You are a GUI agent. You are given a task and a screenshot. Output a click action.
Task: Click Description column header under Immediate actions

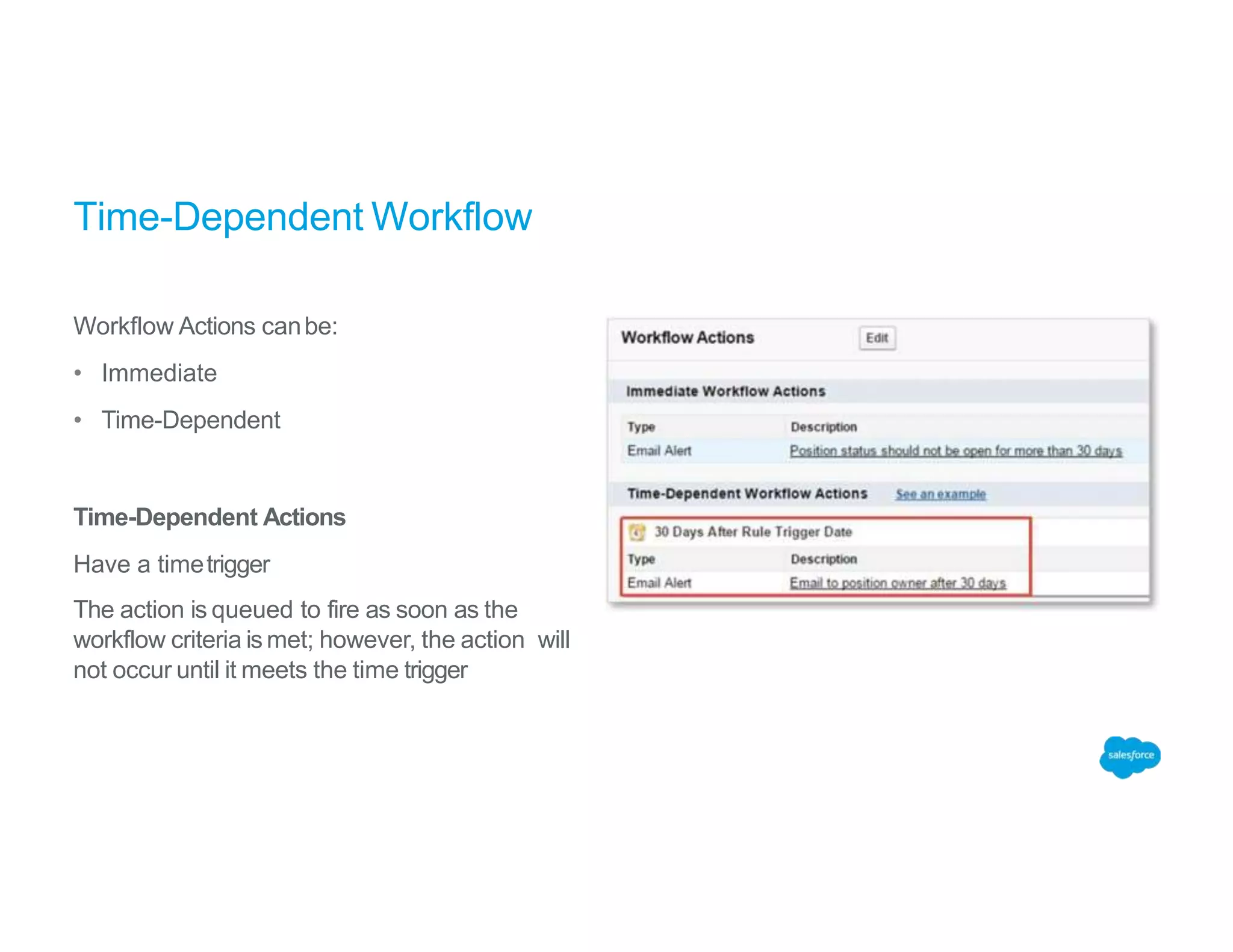pos(824,427)
